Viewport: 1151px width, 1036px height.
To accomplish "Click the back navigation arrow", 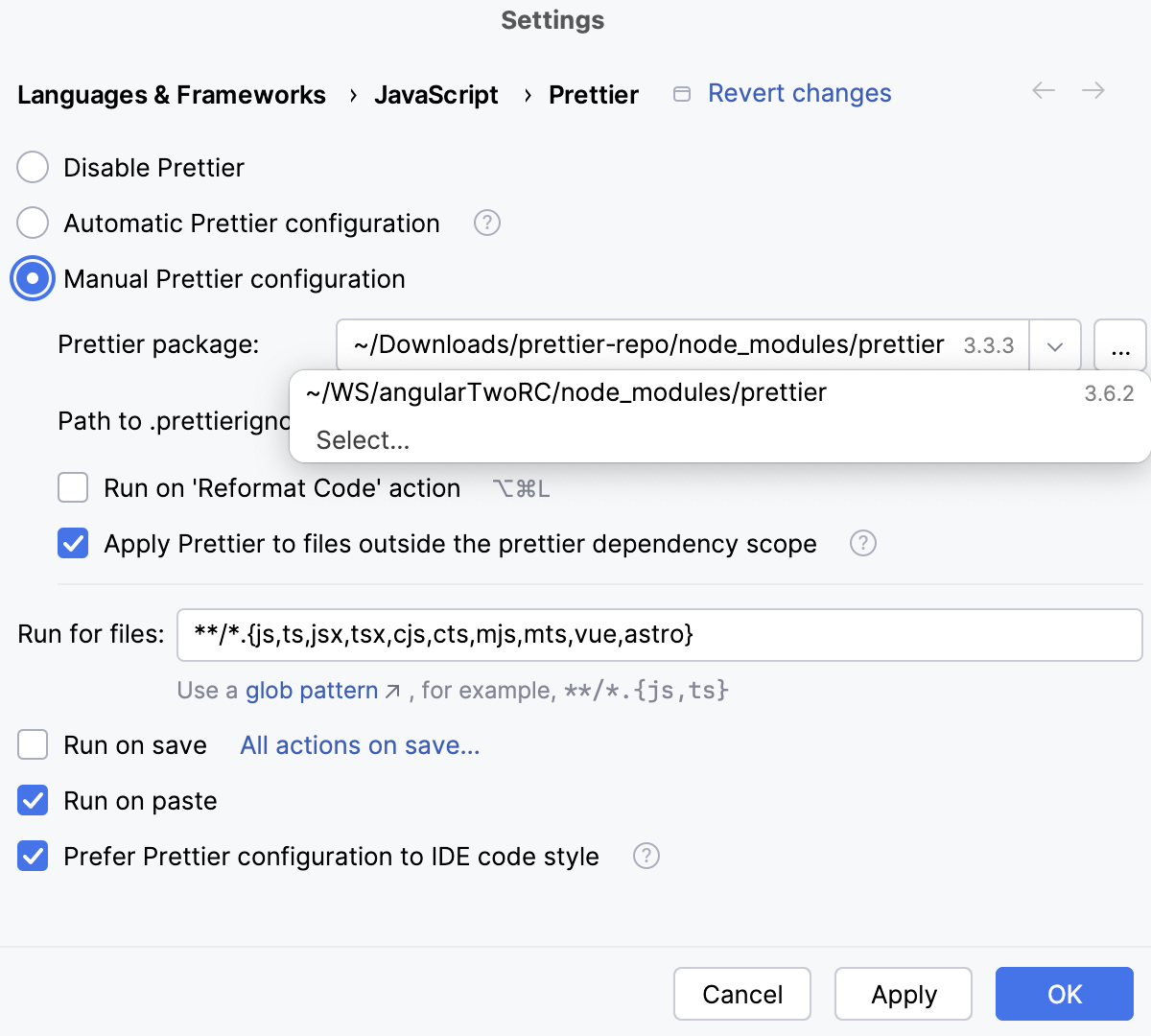I will [x=1043, y=90].
